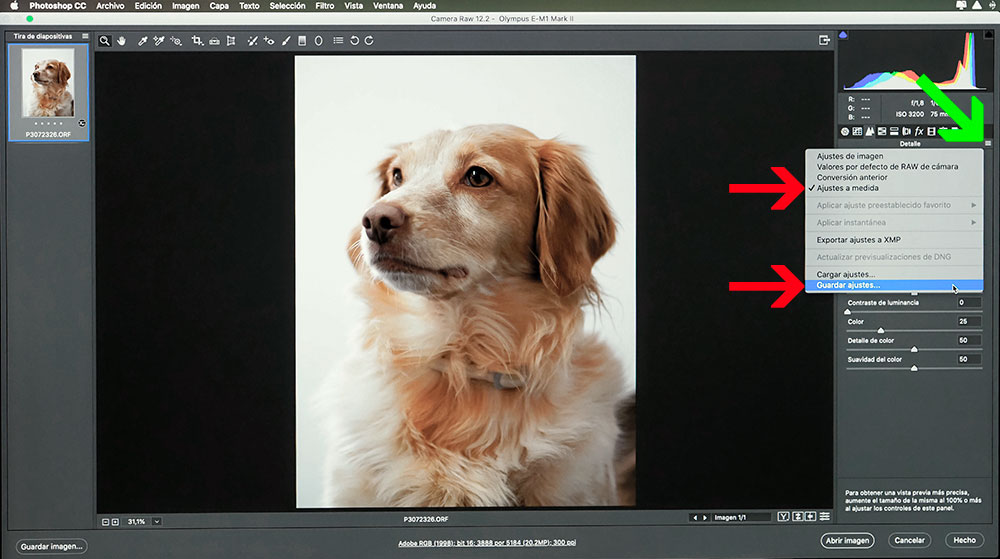The image size is (1000, 559).
Task: Select the P3072326.ORF filmstrip thumbnail
Action: pyautogui.click(x=48, y=92)
